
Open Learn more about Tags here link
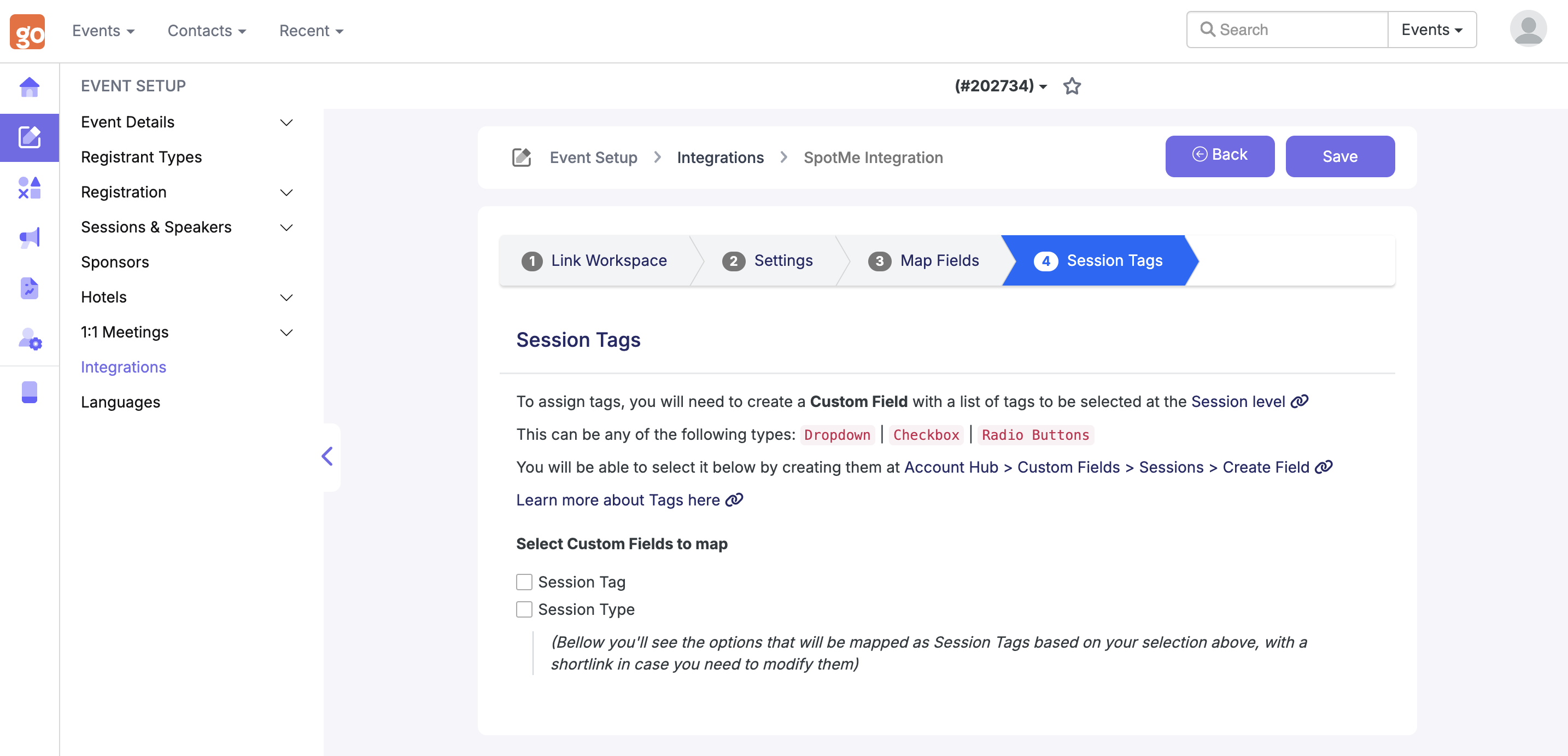click(x=618, y=500)
